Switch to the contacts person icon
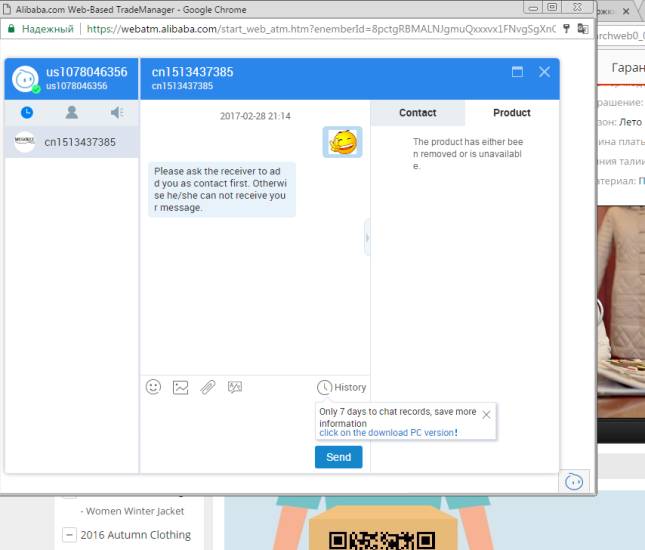This screenshot has width=645, height=550. tap(72, 113)
